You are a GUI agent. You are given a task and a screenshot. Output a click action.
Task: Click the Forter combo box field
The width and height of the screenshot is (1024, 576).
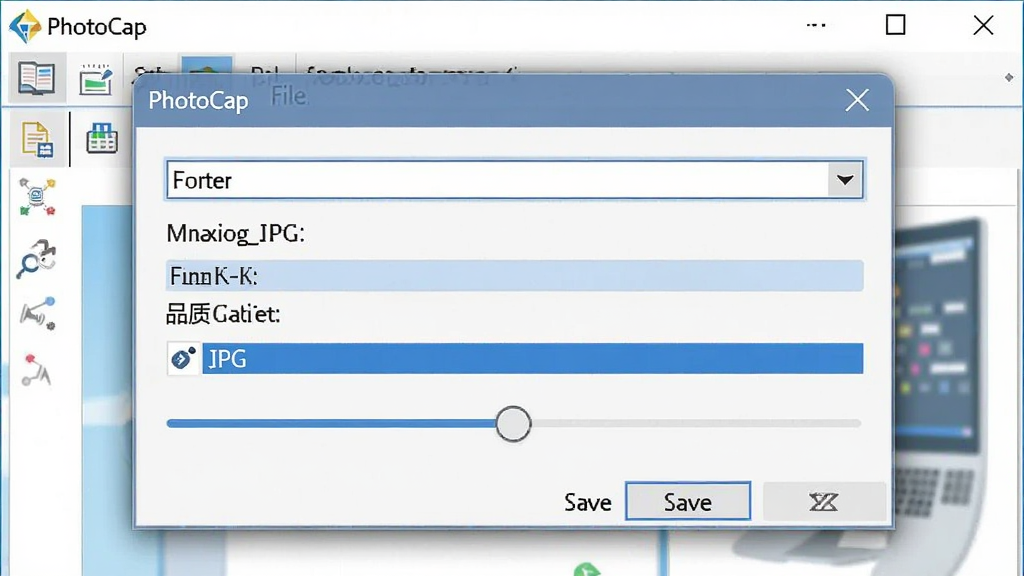(x=515, y=180)
